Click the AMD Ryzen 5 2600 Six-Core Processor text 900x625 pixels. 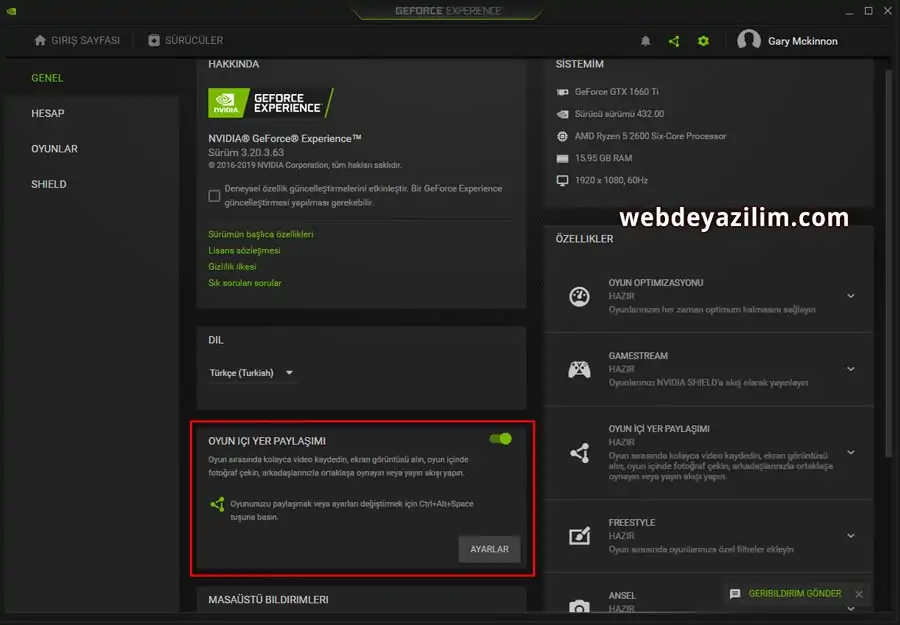(650, 136)
